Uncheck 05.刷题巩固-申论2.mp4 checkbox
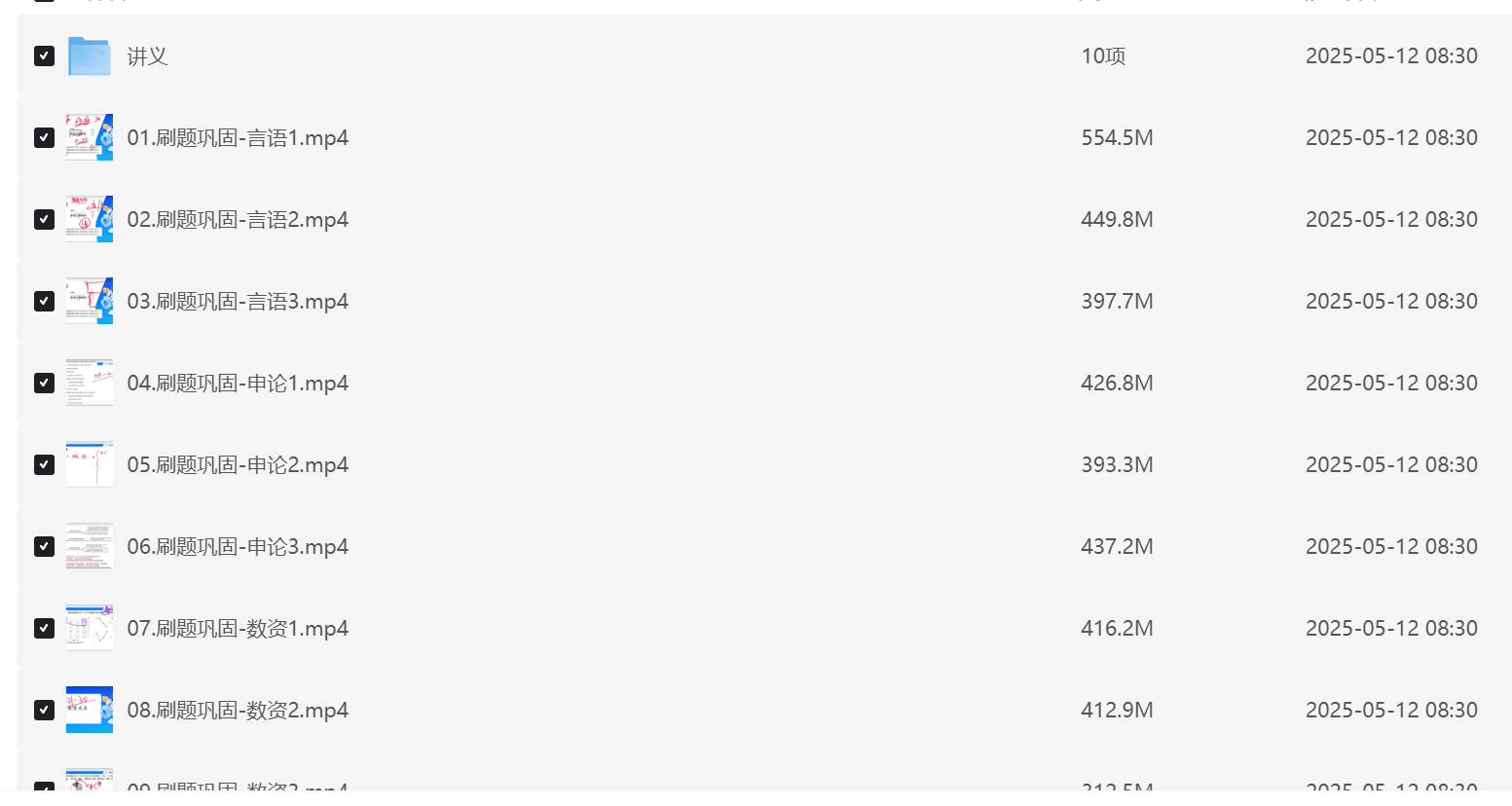Screen dimensions: 1512x806 tap(44, 464)
